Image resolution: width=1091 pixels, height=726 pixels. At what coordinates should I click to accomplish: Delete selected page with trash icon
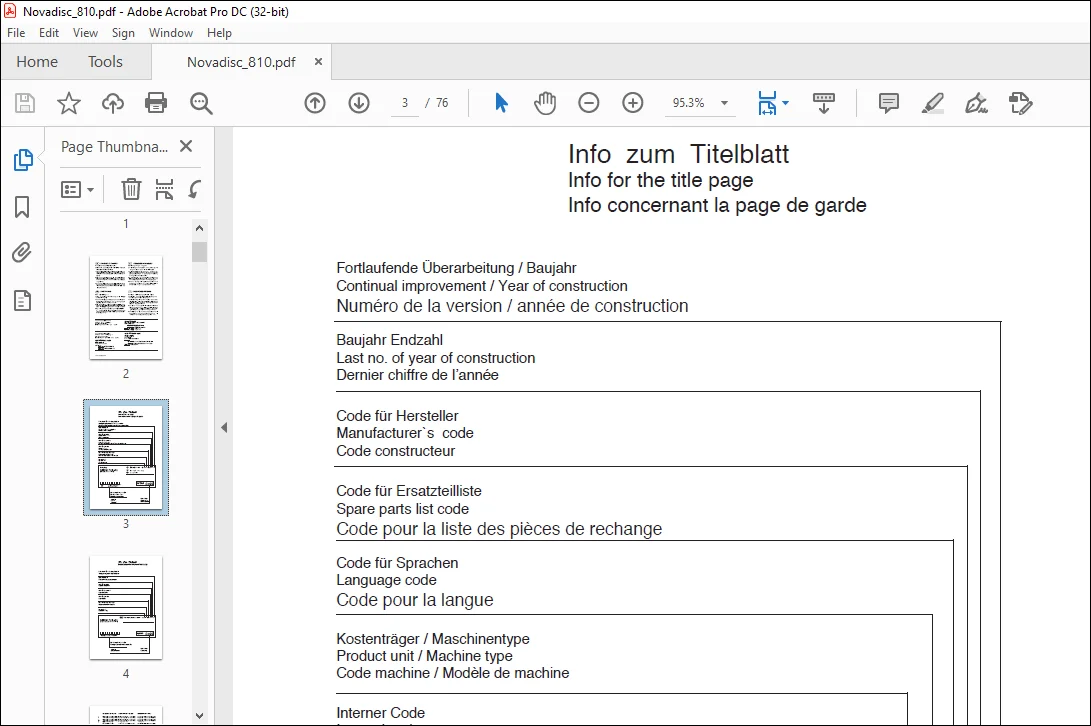coord(131,189)
